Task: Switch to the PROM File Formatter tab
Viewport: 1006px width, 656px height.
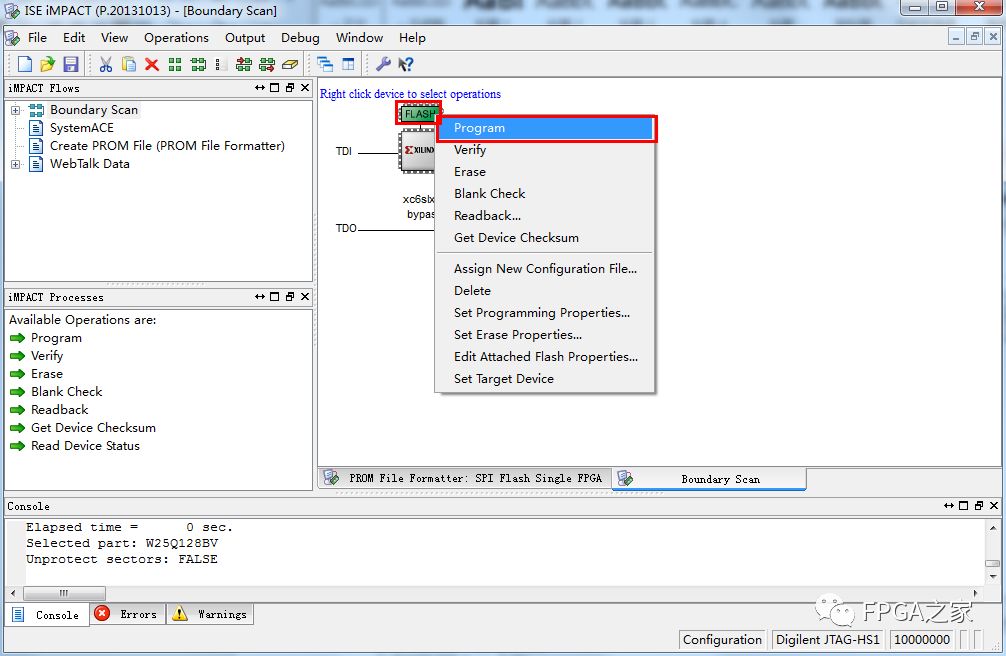Action: pos(465,478)
